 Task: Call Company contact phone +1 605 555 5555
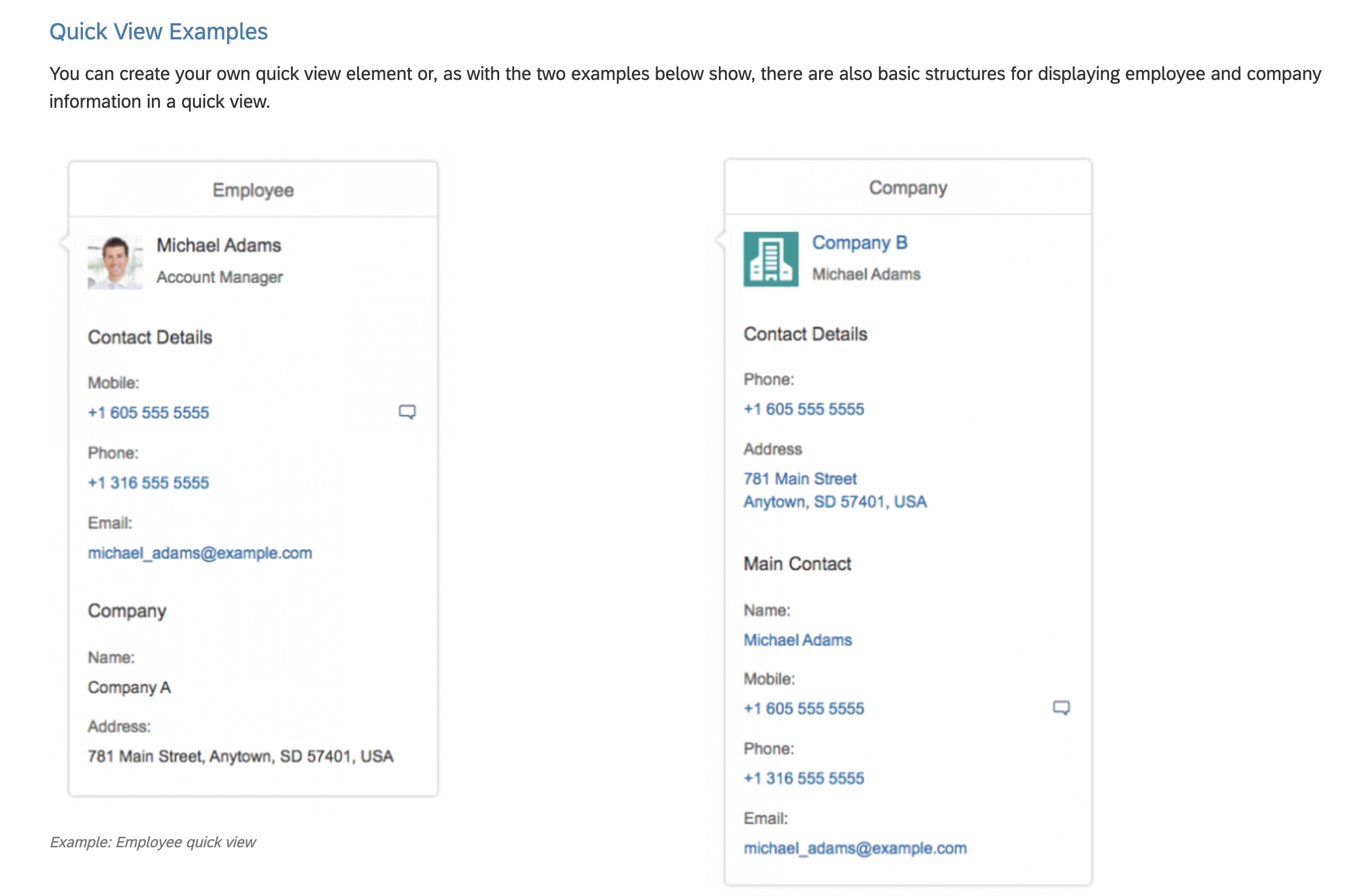click(804, 409)
